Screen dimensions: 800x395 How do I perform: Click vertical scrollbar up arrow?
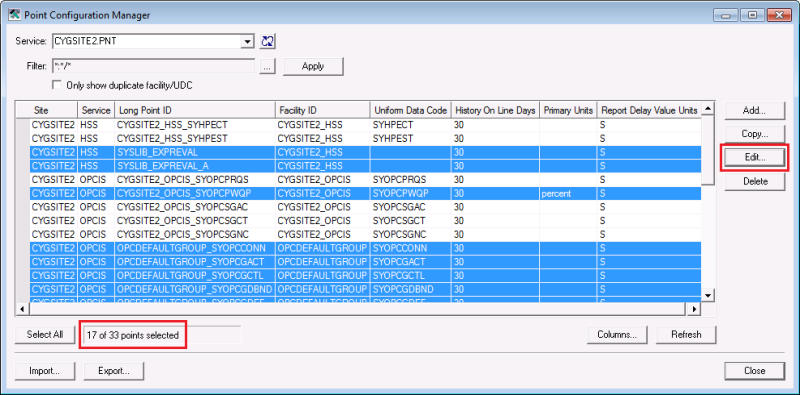click(708, 108)
